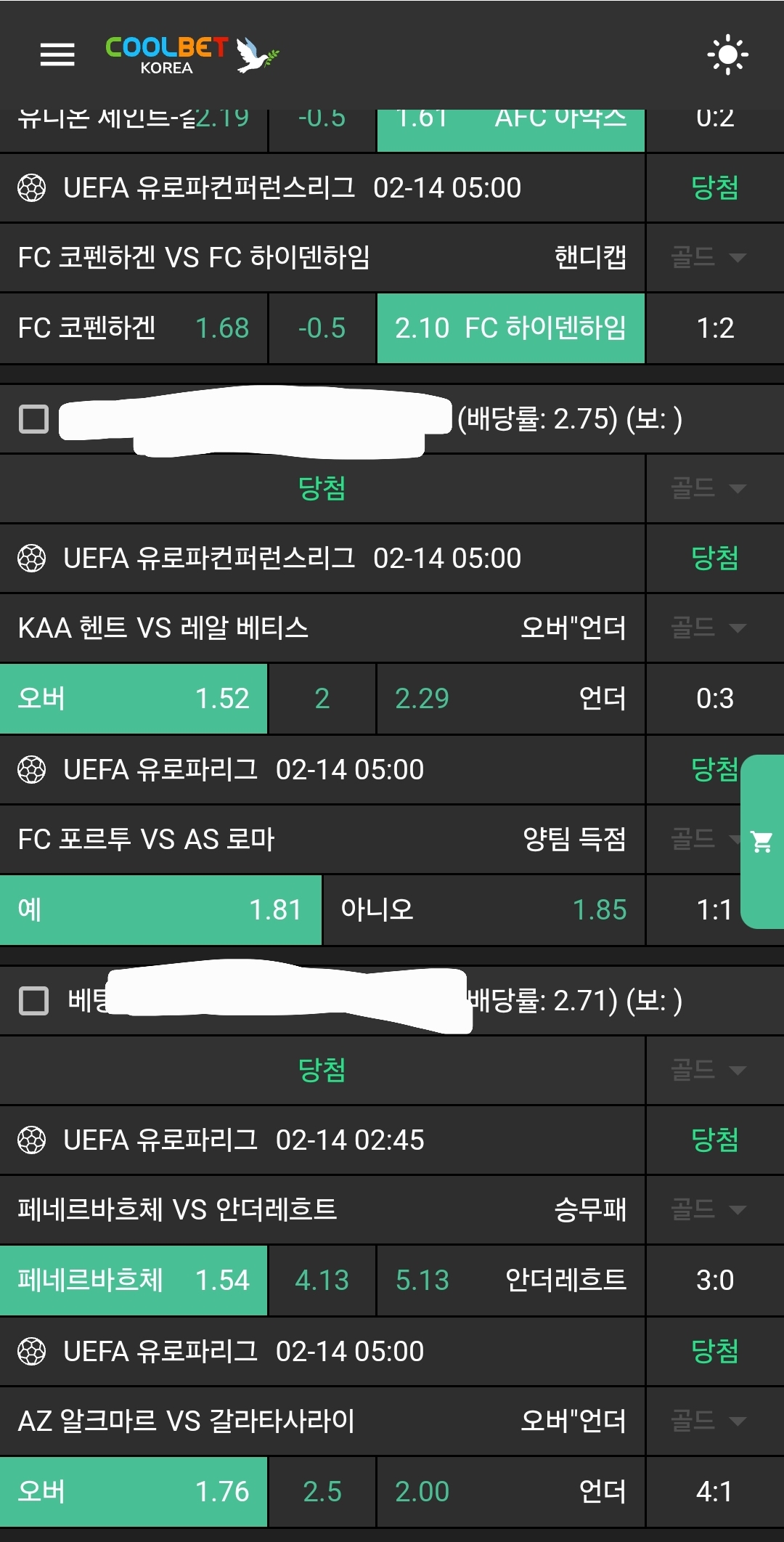Check the box for 2.71 odds bet slip
Image resolution: width=784 pixels, height=1542 pixels.
33,1000
